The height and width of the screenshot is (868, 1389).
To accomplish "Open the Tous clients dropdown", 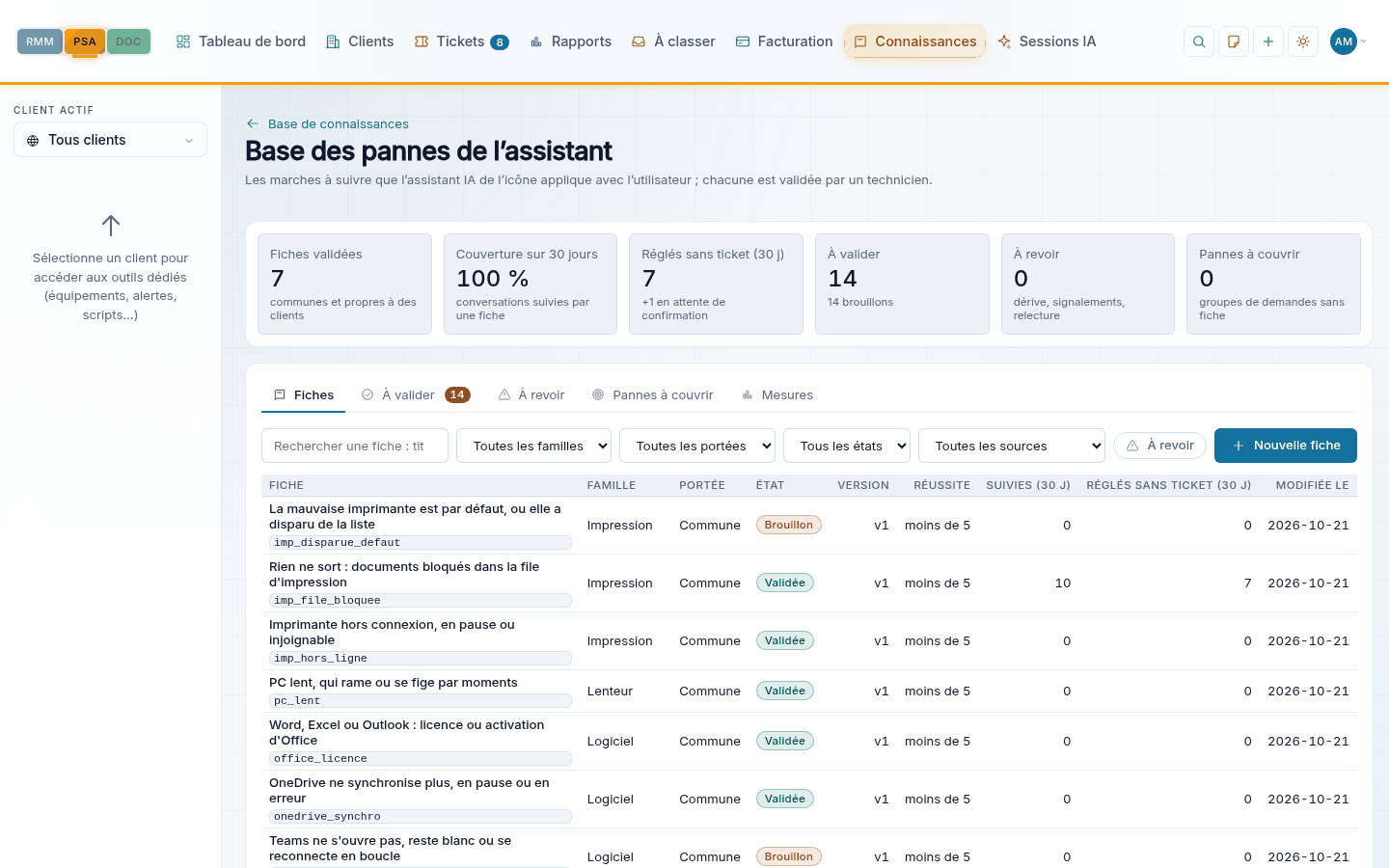I will tap(110, 140).
